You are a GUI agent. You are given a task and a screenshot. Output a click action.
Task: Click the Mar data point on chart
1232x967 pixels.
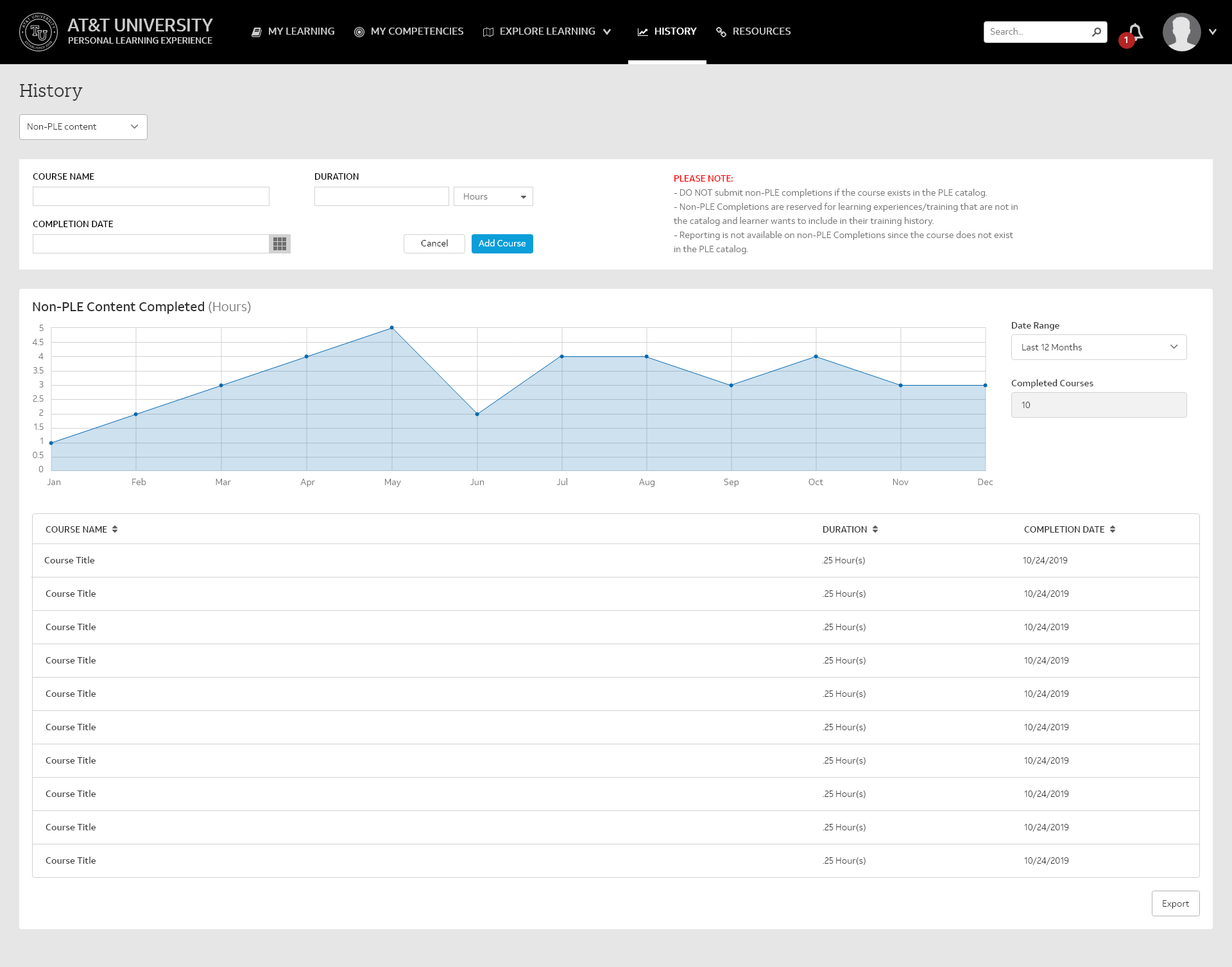221,386
